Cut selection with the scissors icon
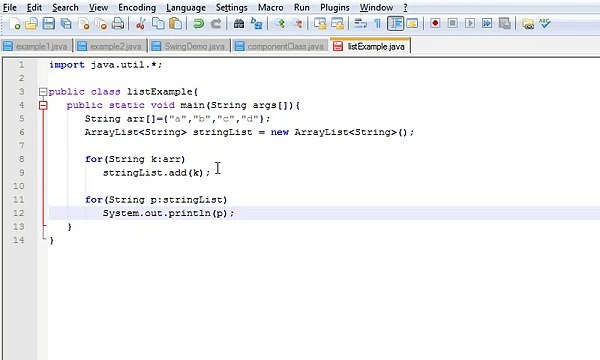 140,24
